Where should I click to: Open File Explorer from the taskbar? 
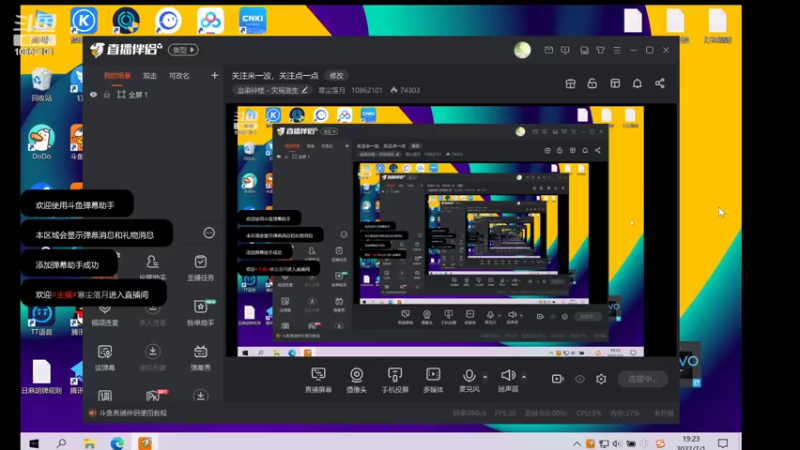click(89, 443)
